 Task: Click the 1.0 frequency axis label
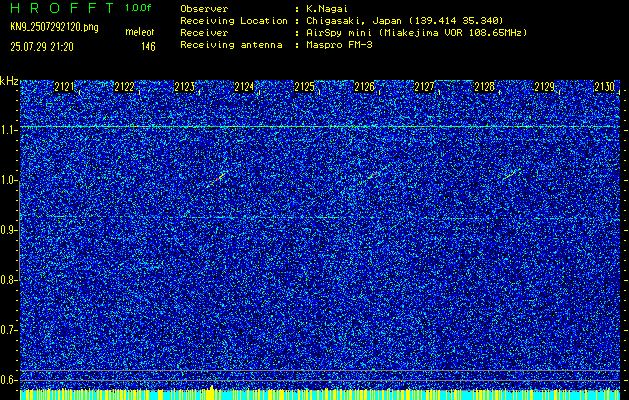[9, 181]
